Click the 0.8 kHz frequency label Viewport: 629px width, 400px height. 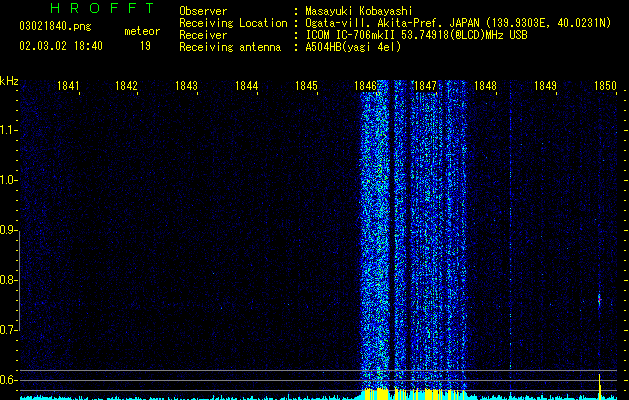[x=8, y=280]
